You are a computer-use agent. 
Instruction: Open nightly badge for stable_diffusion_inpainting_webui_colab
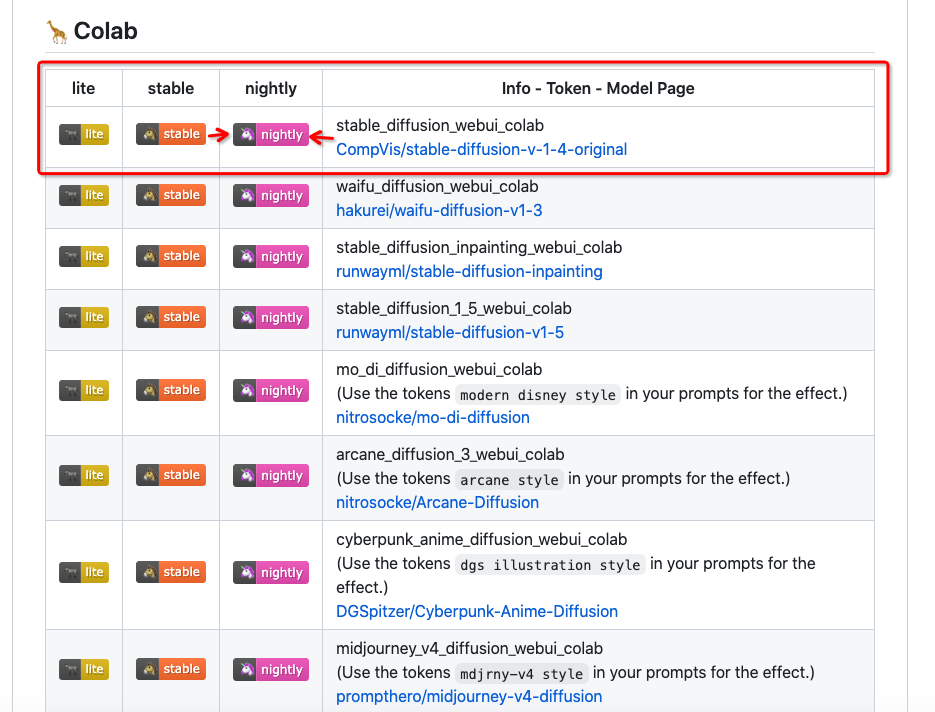(271, 256)
